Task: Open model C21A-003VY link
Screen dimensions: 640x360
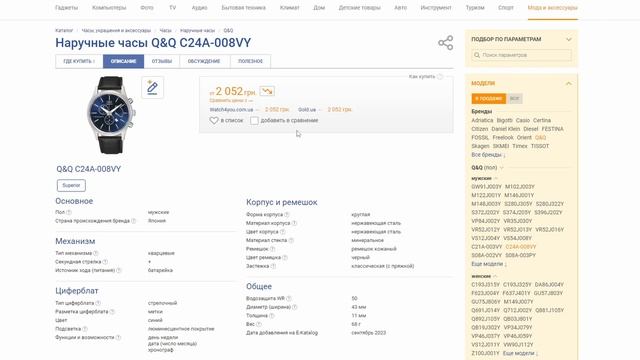Action: 487,247
